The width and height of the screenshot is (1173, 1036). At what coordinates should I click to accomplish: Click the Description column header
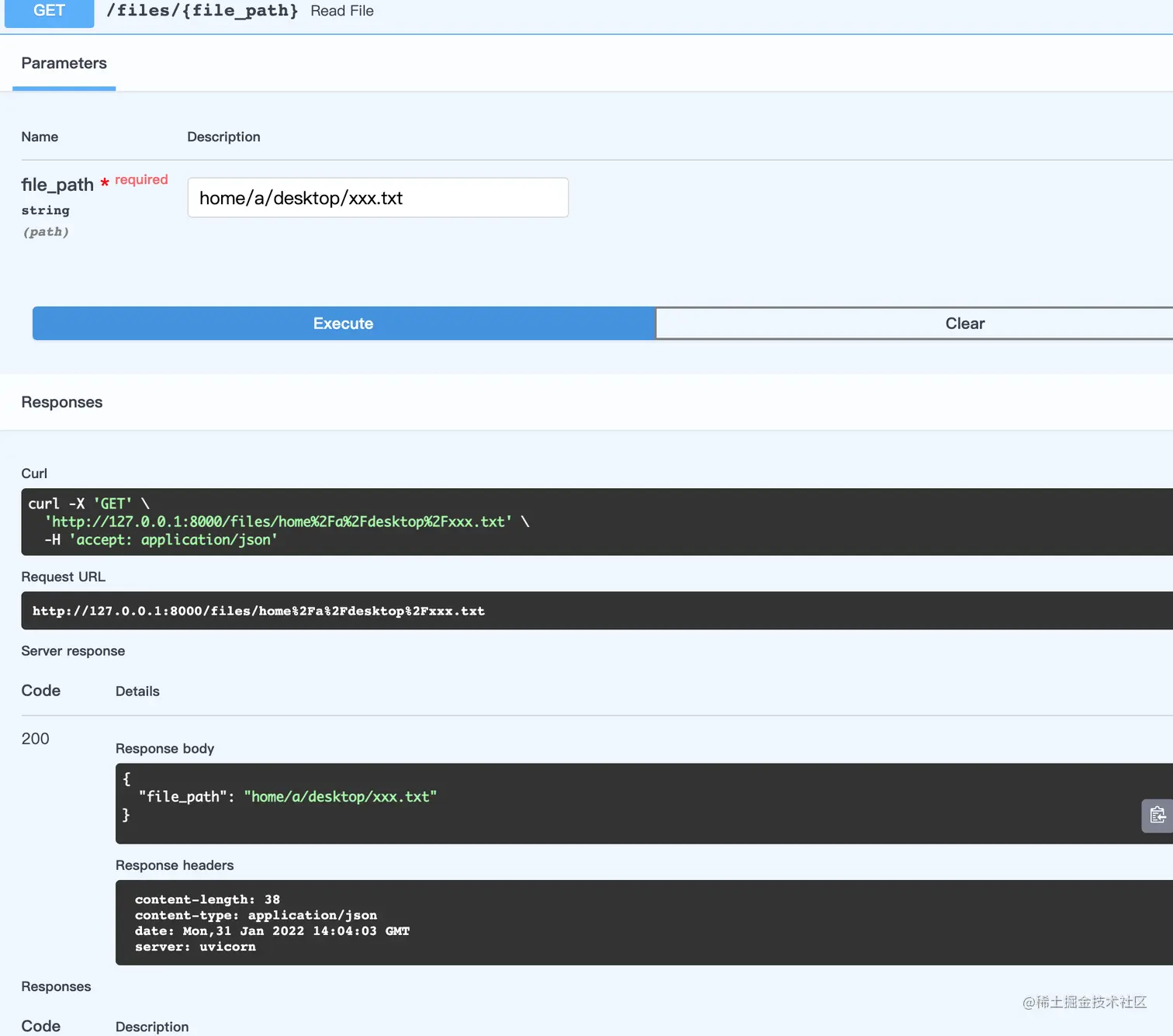coord(223,137)
